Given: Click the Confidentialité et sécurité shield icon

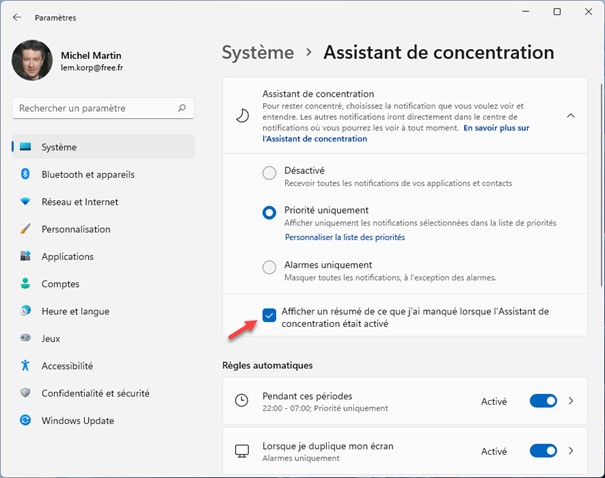Looking at the screenshot, I should (x=25, y=393).
